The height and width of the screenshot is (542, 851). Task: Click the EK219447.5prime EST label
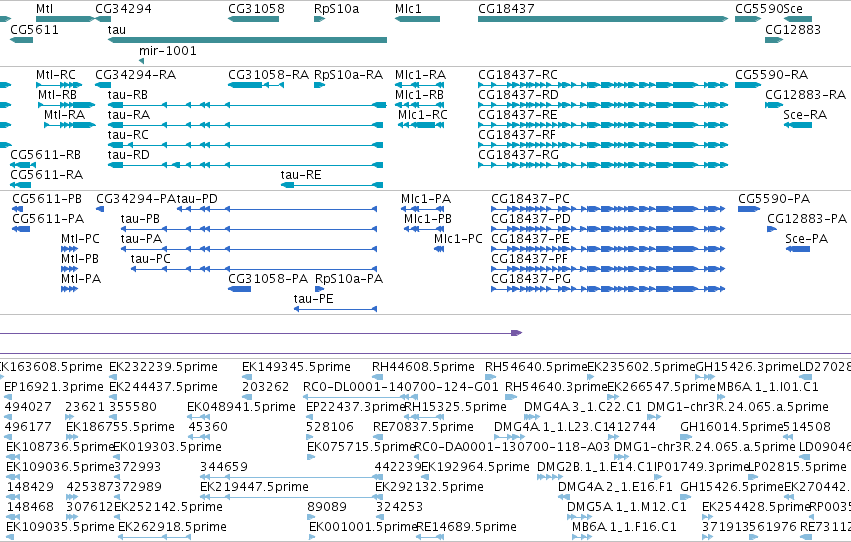coord(255,487)
